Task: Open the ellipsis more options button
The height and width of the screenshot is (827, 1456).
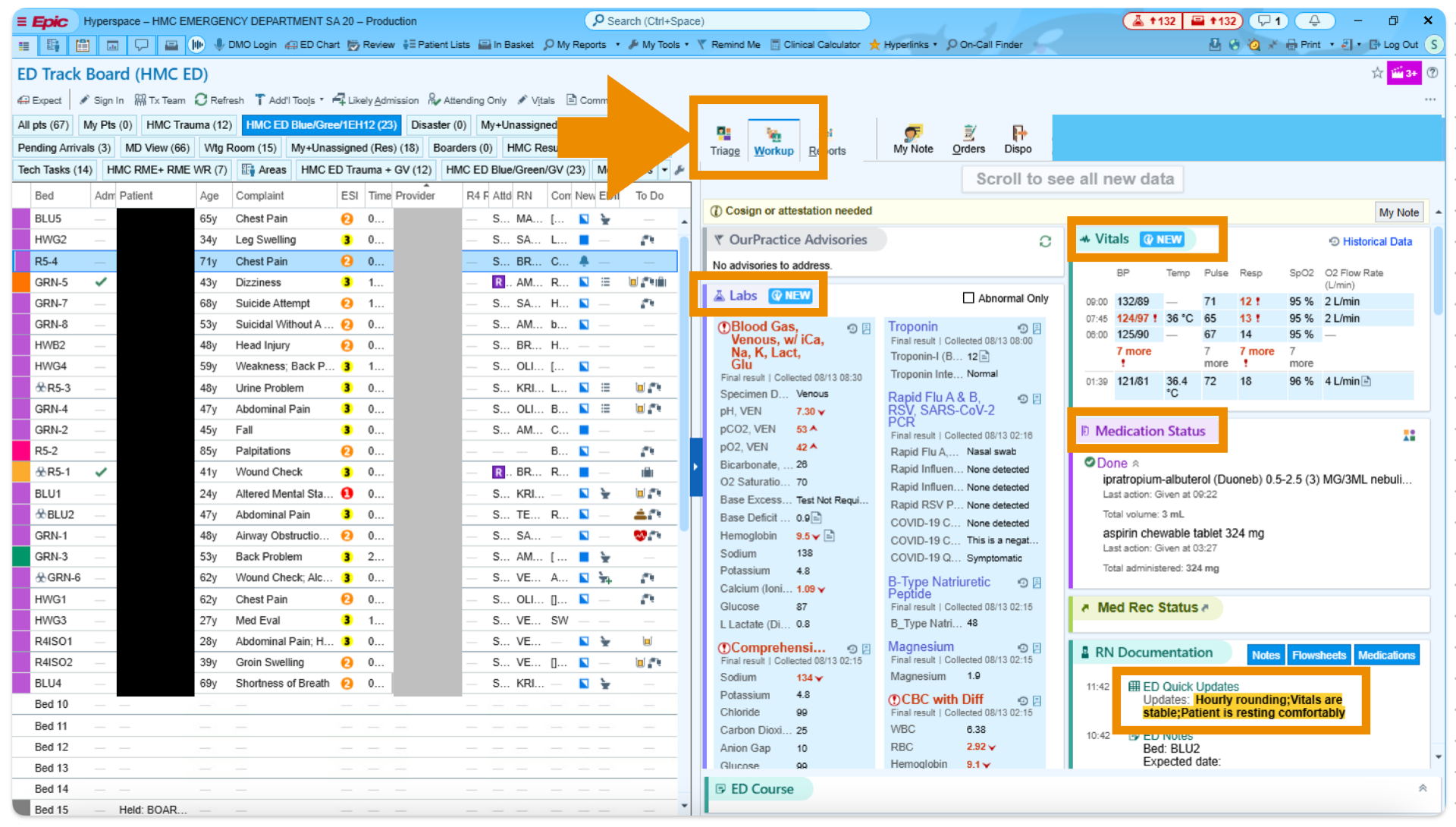Action: click(x=1430, y=99)
